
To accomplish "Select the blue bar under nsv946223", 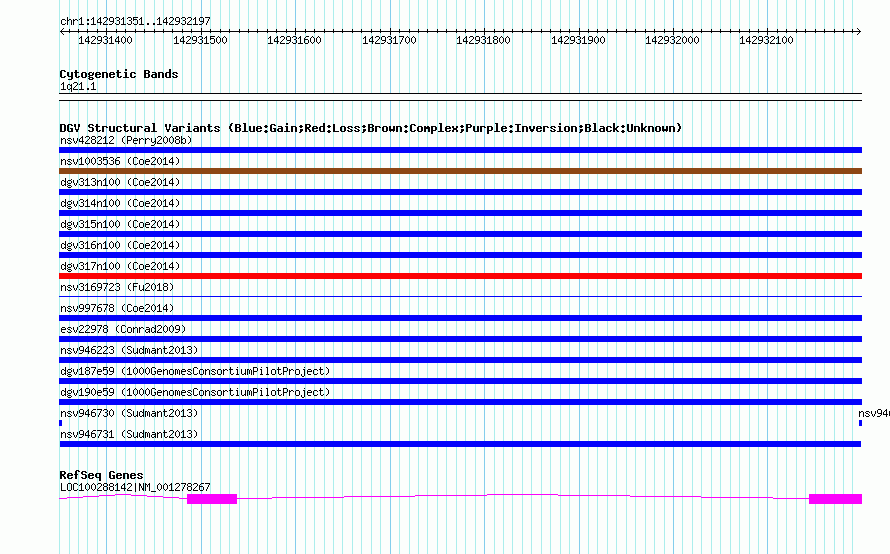I will 460,360.
